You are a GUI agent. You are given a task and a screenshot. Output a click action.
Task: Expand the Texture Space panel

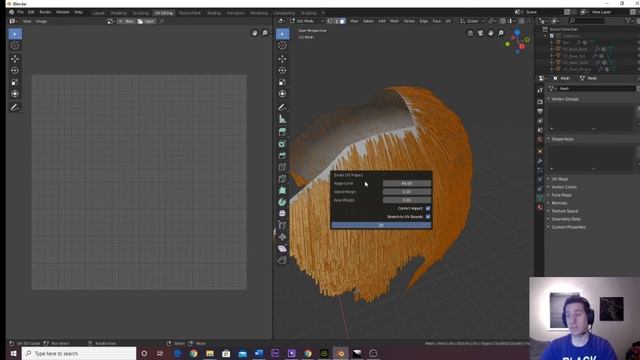(x=564, y=211)
